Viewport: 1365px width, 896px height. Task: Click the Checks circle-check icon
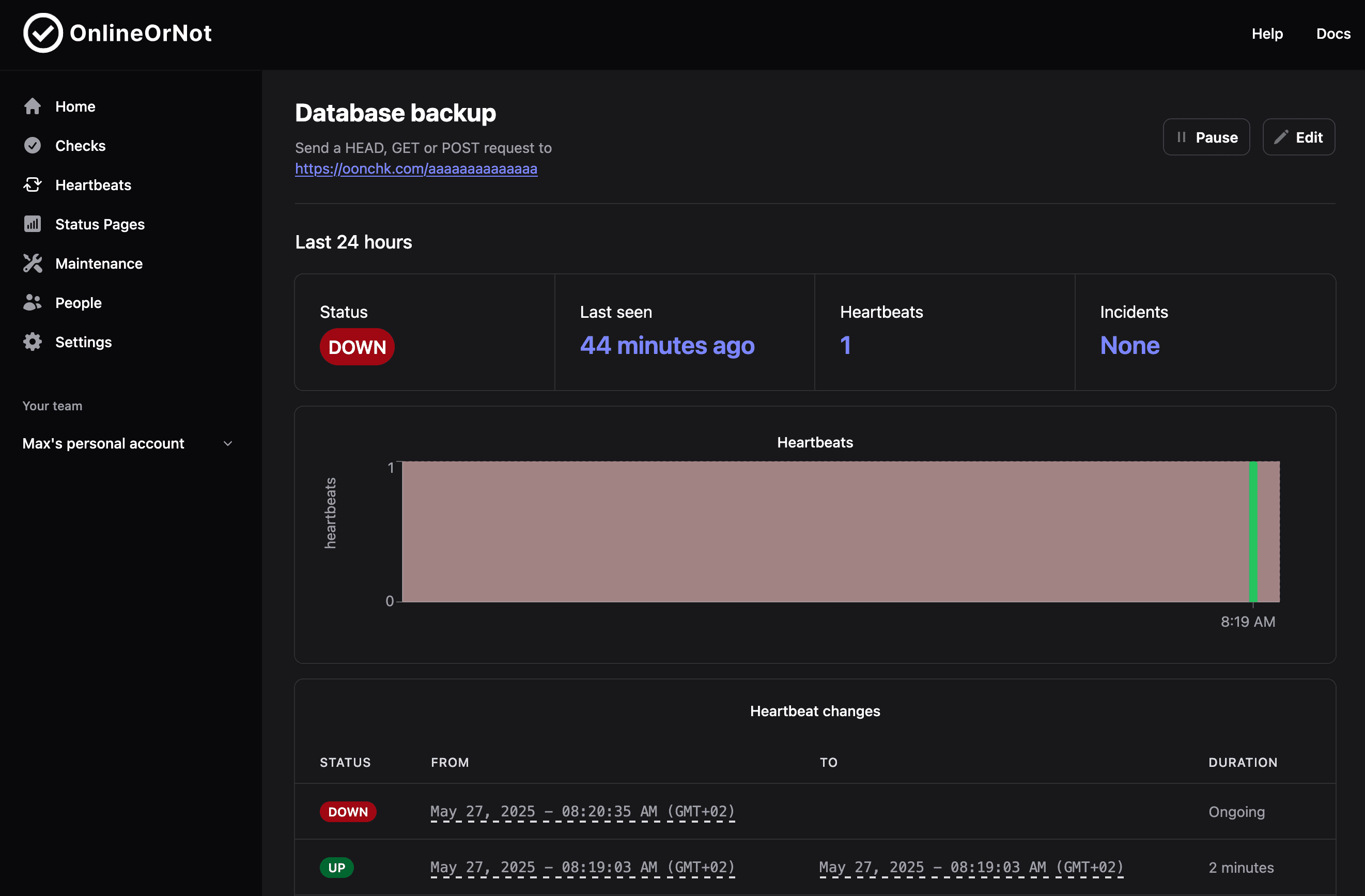click(33, 146)
